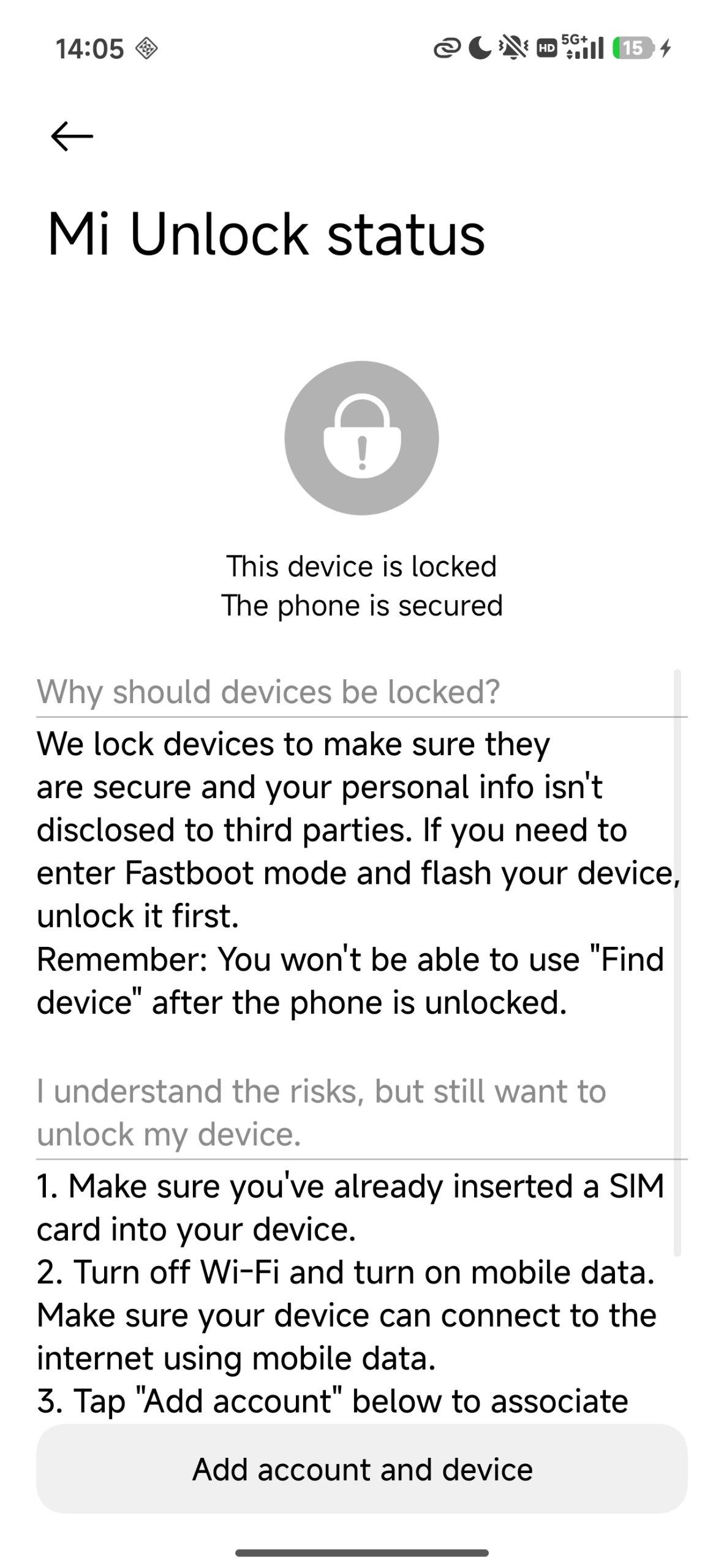This screenshot has width=724, height=1568.
Task: Tap the charging bolt icon
Action: [x=666, y=48]
